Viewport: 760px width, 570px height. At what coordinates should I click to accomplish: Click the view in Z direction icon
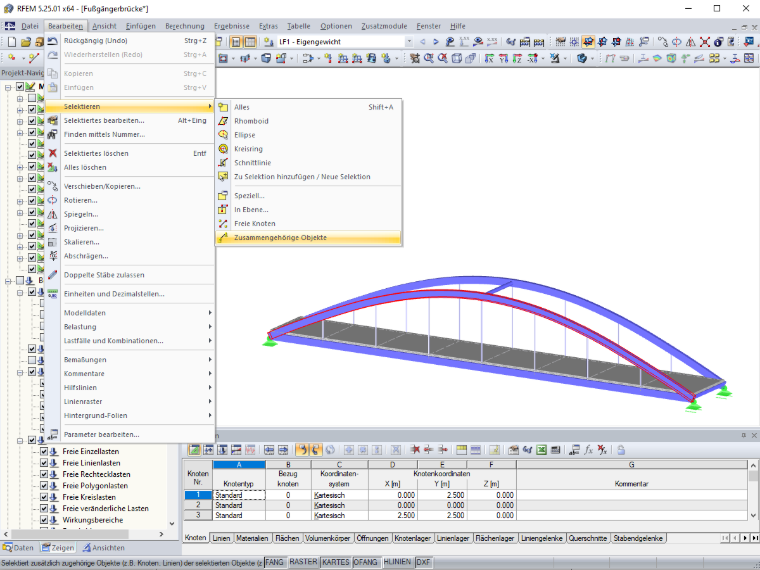click(518, 59)
